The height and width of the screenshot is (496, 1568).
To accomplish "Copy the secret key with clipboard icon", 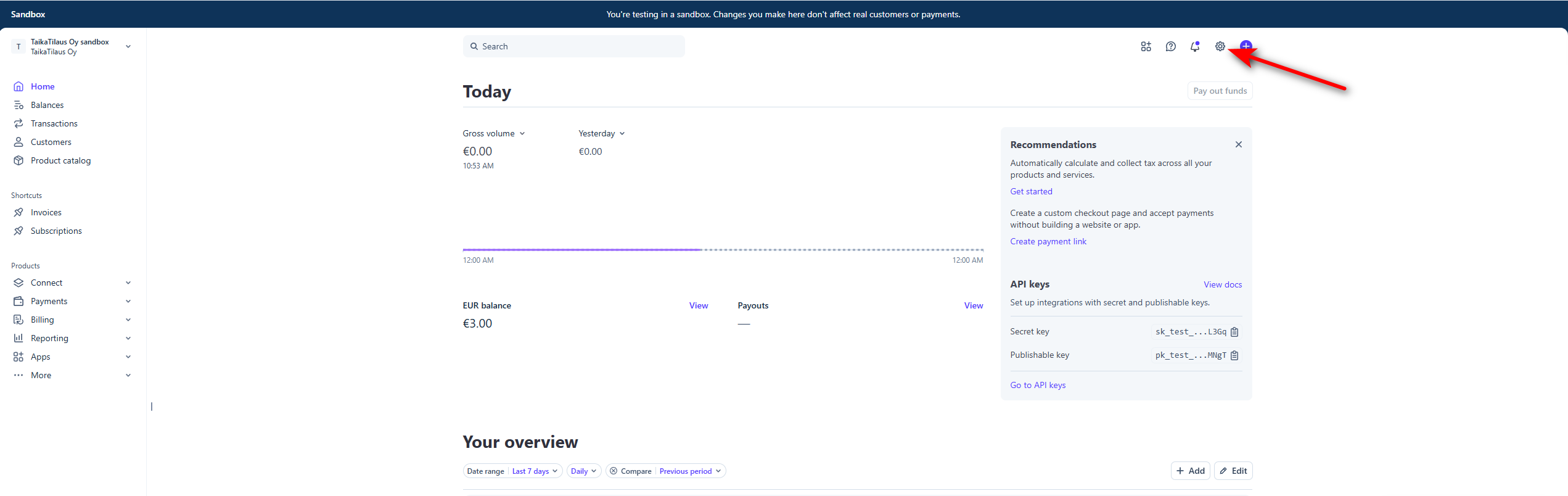I will coord(1234,332).
